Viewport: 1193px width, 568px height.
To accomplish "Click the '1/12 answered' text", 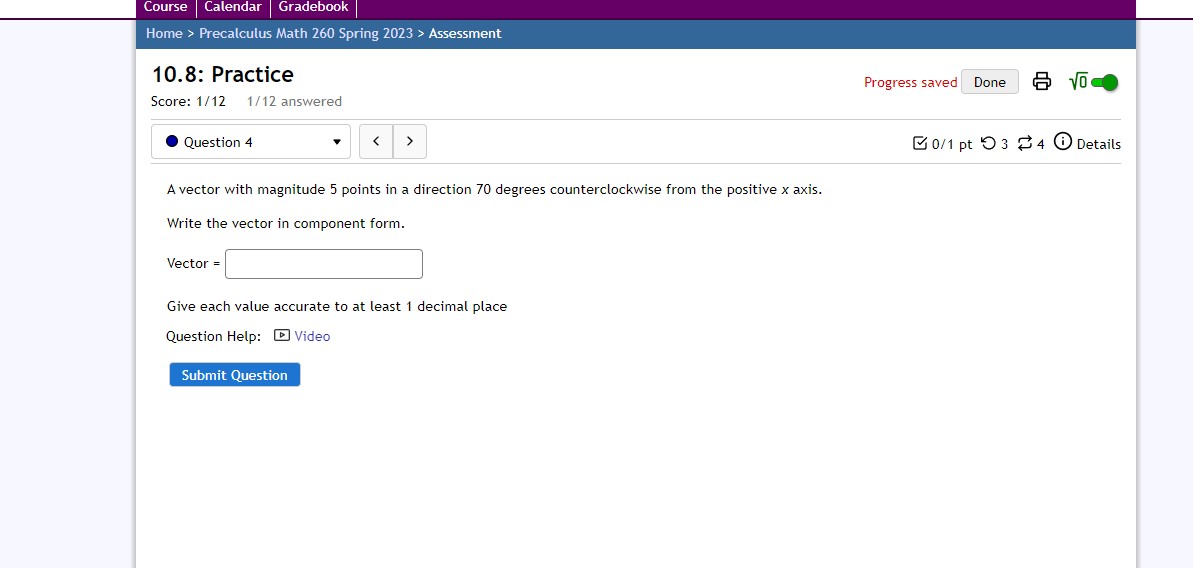I will (x=294, y=101).
